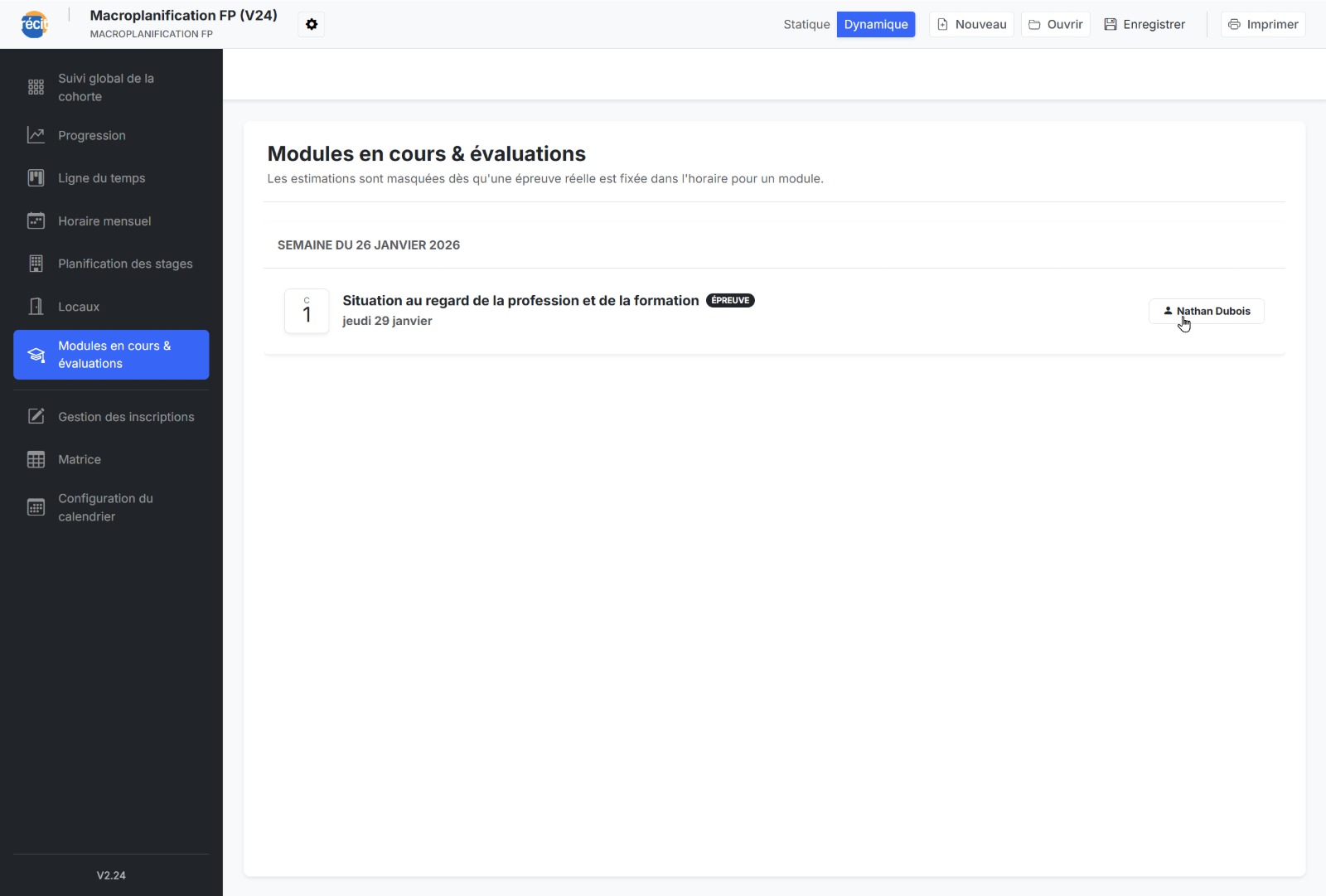
Task: Open Suivi global de la cohorte grid icon
Action: coord(36,88)
